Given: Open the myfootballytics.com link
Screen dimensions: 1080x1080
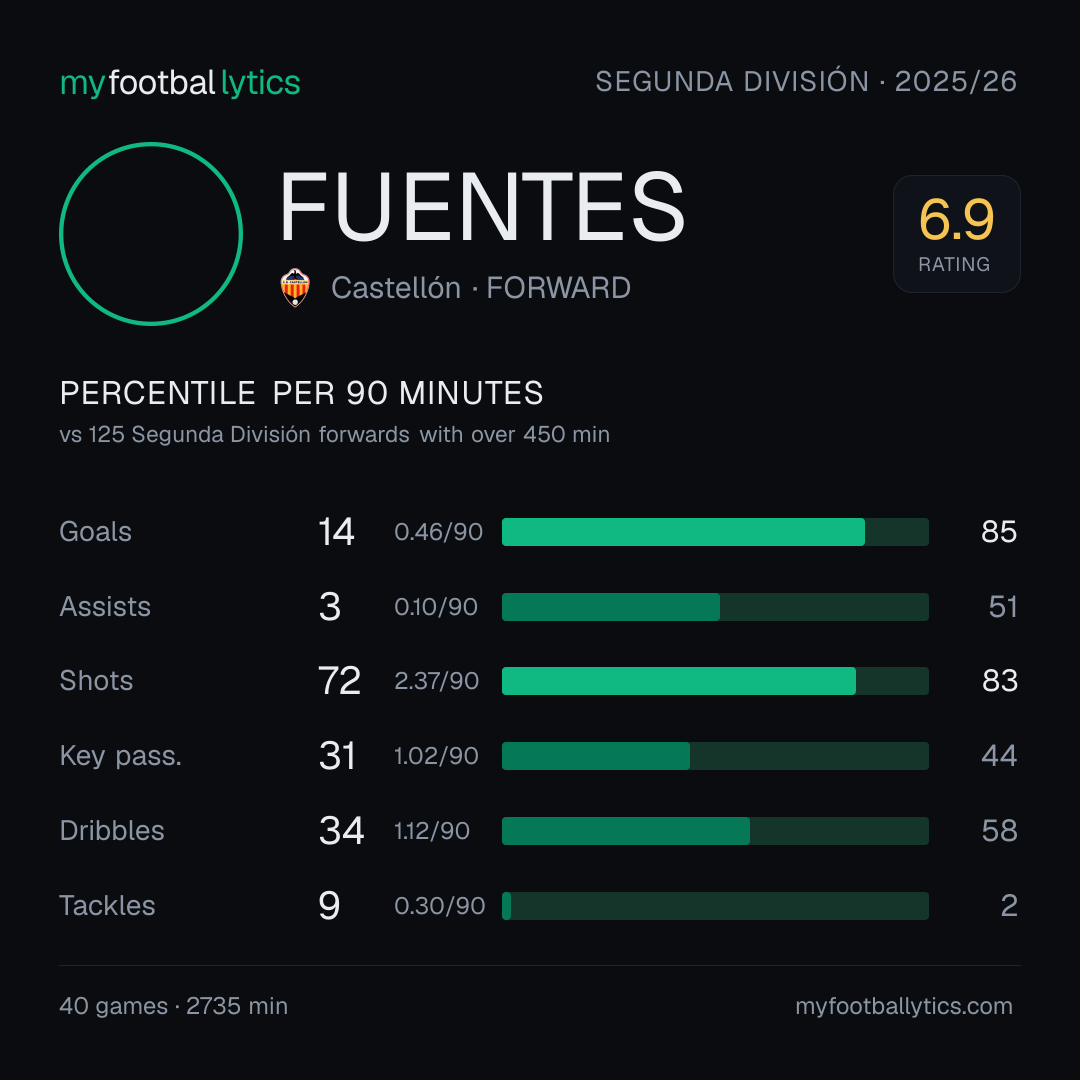Looking at the screenshot, I should click(904, 1006).
